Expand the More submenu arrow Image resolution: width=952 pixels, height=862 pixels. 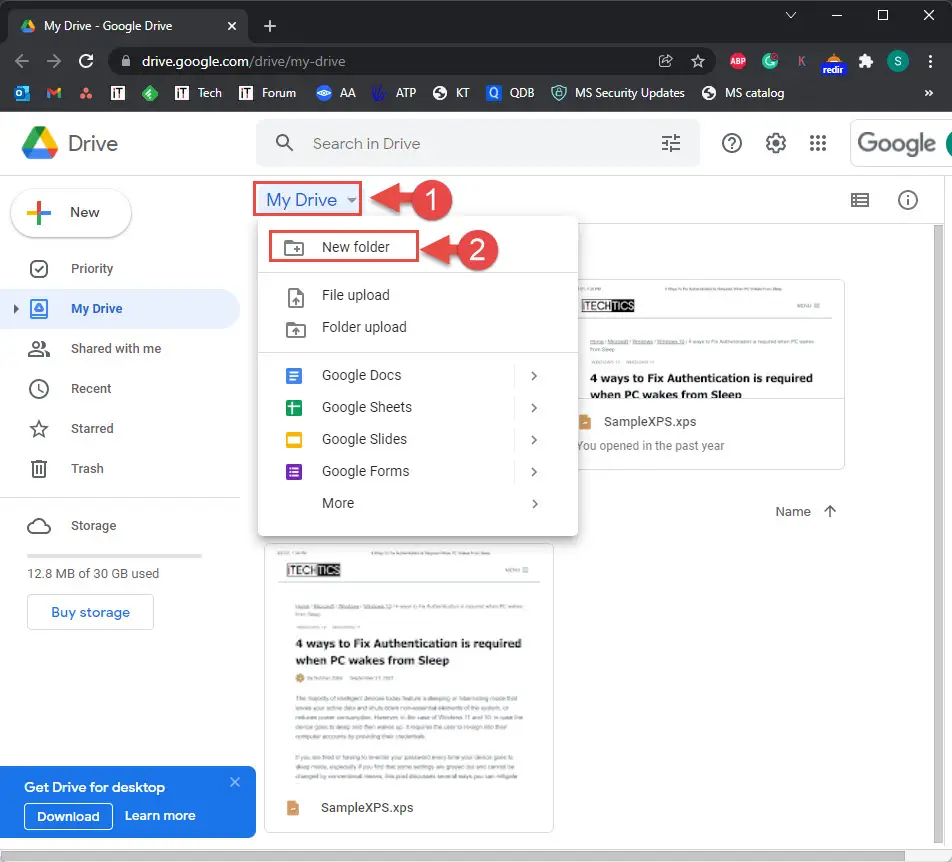[x=534, y=503]
